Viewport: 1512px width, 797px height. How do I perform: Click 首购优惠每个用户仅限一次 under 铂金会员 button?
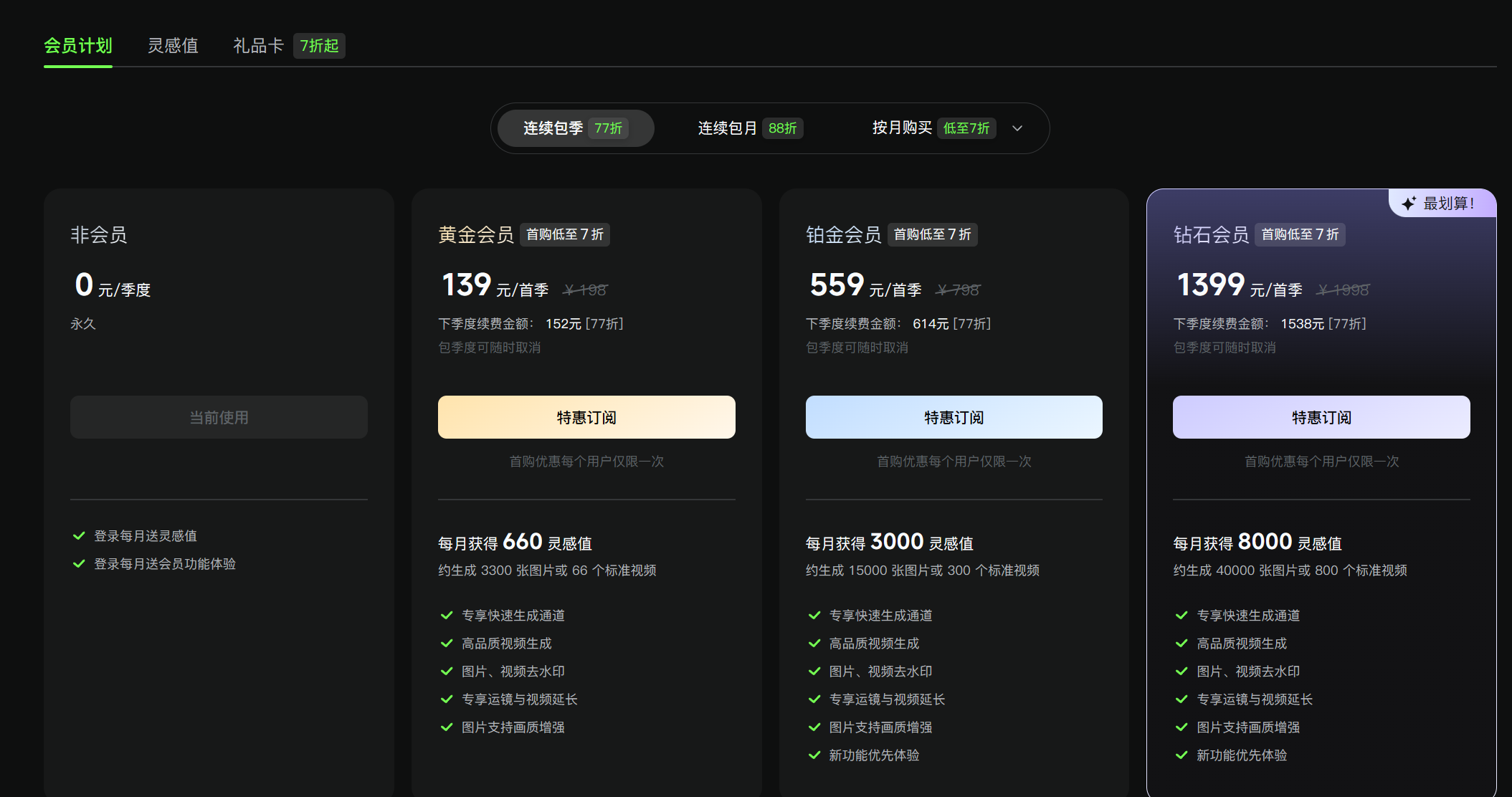pos(954,462)
